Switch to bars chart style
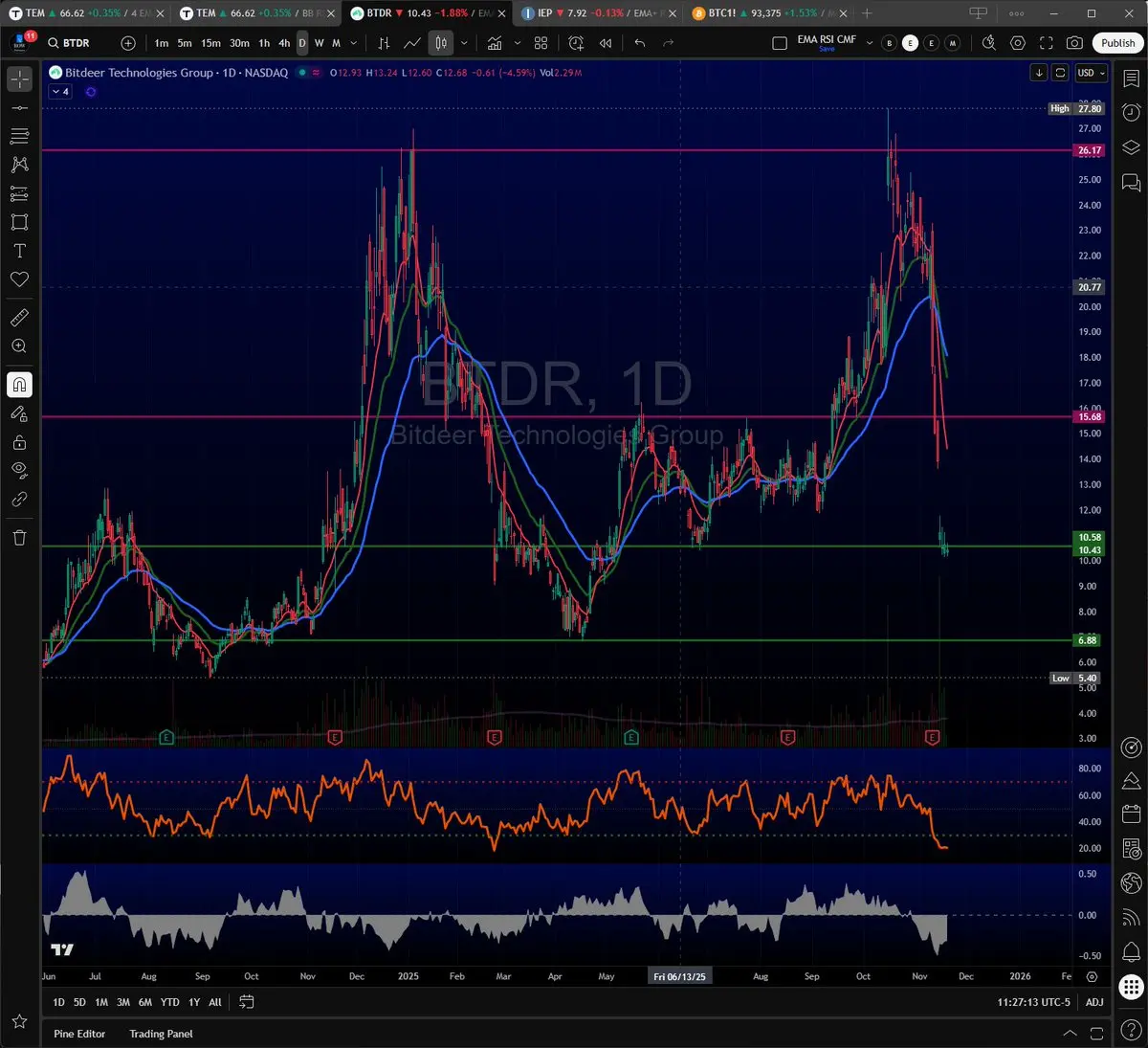Screen dimensions: 1148x1048 [x=384, y=43]
